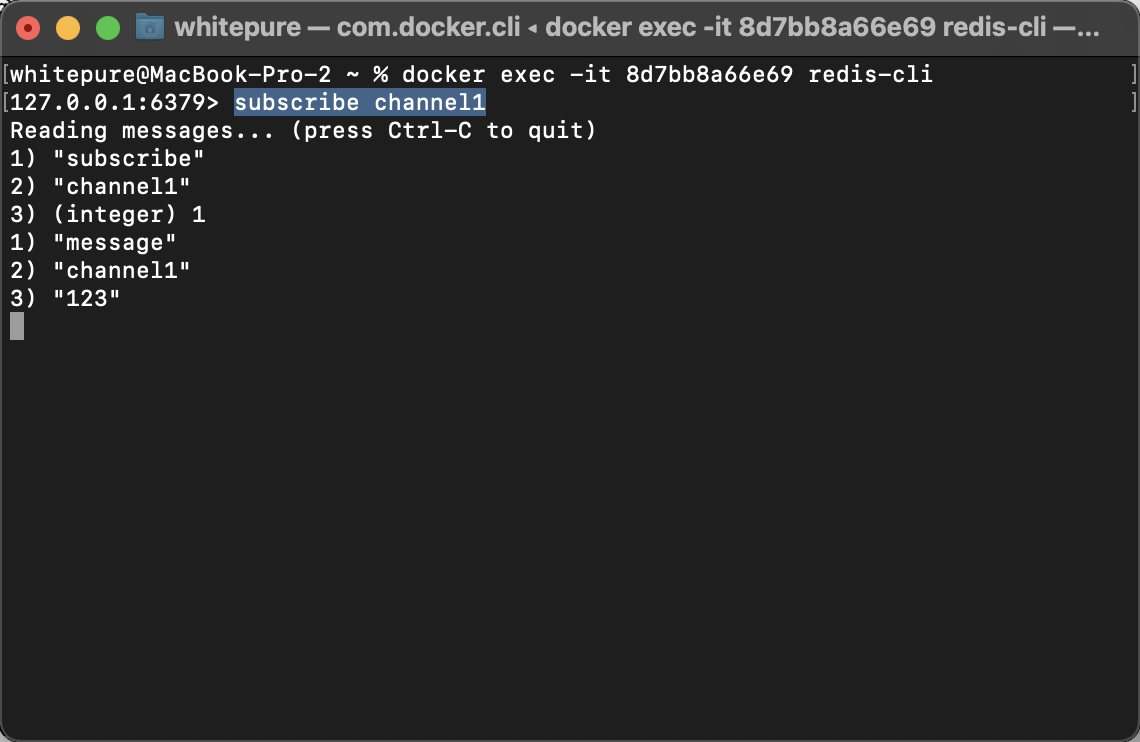This screenshot has height=742, width=1140.
Task: Click the "Reading messages..." output line
Action: pyautogui.click(x=303, y=131)
